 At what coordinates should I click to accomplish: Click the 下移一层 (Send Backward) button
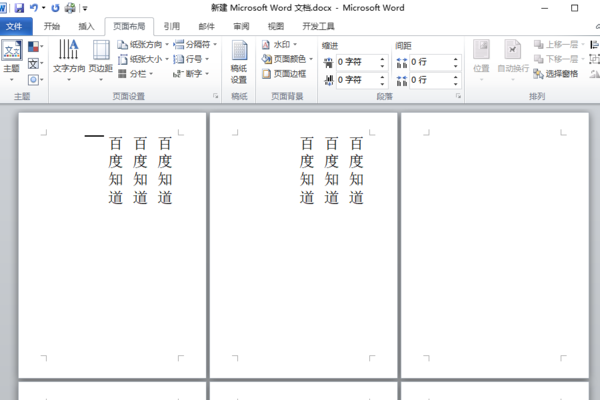click(559, 59)
